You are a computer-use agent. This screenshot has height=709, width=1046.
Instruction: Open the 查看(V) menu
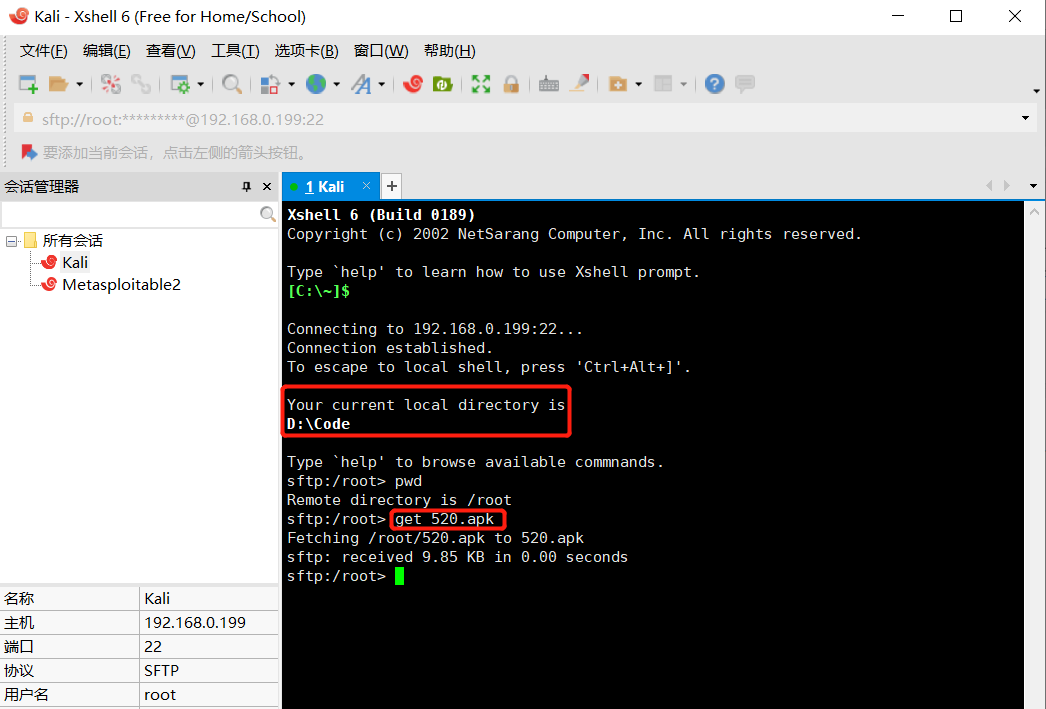tap(170, 51)
